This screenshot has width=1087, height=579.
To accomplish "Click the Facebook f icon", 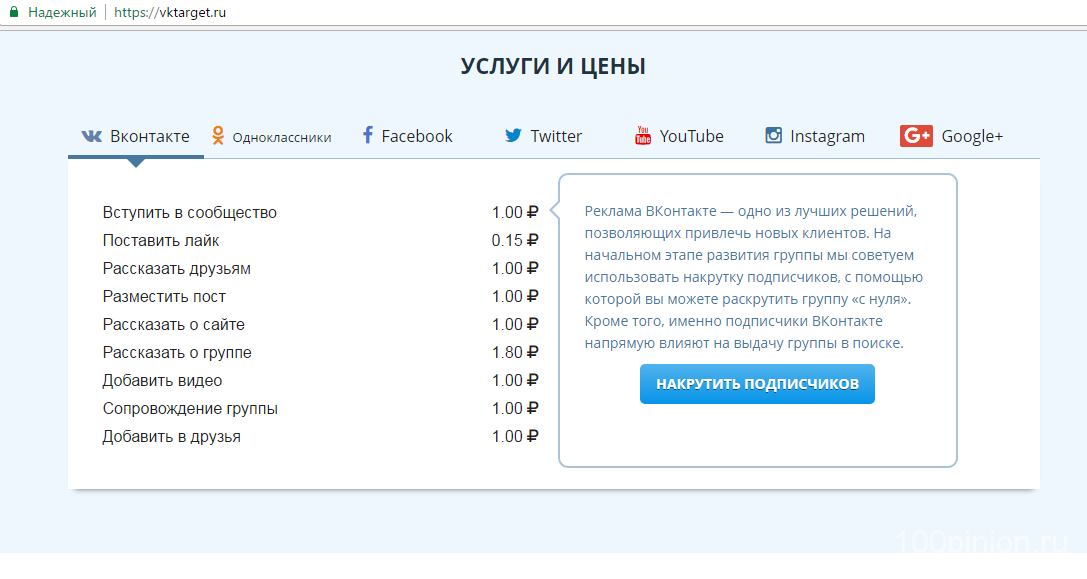I will pyautogui.click(x=367, y=135).
